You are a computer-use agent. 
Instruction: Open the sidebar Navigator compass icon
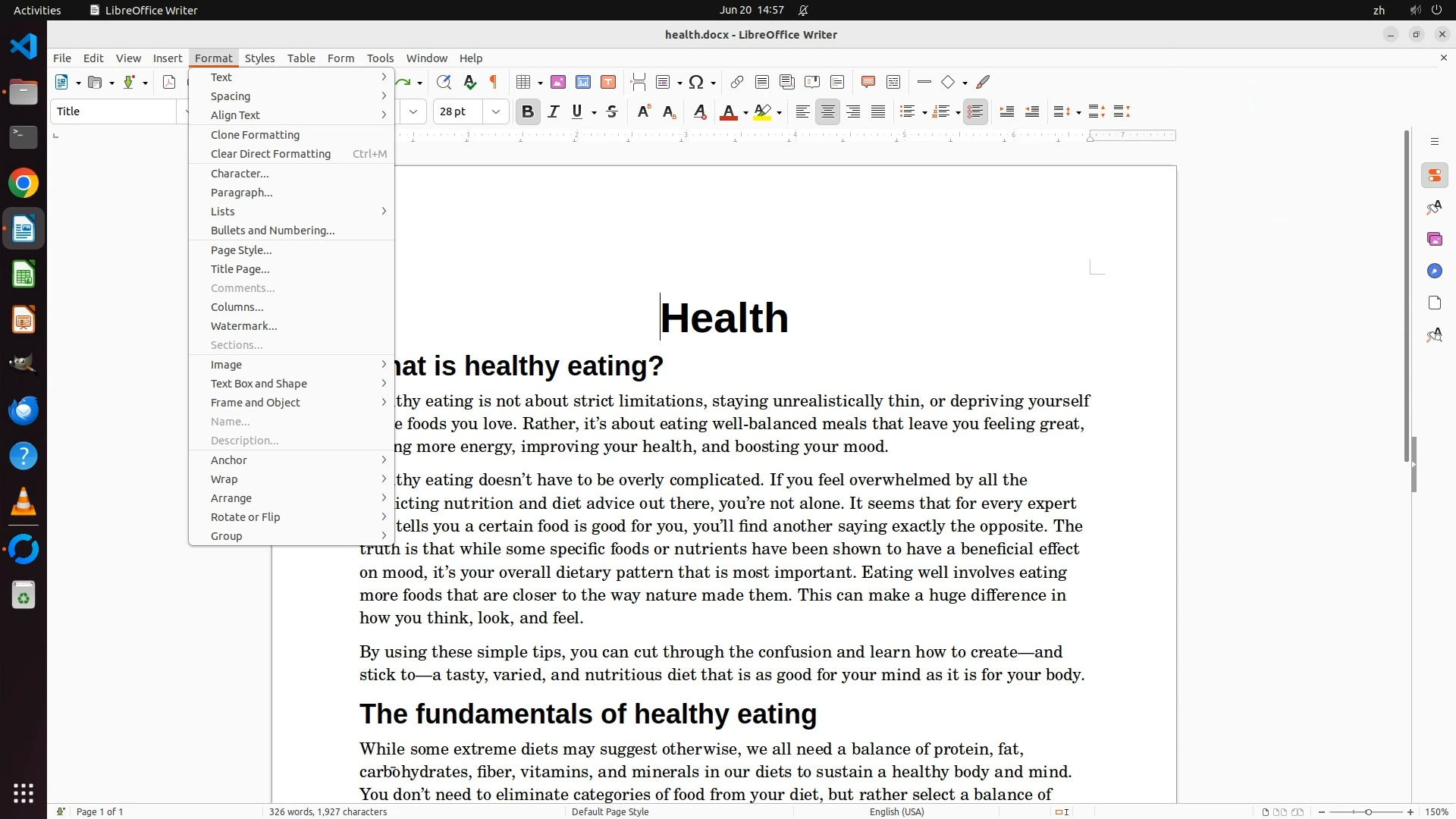pos(1434,271)
